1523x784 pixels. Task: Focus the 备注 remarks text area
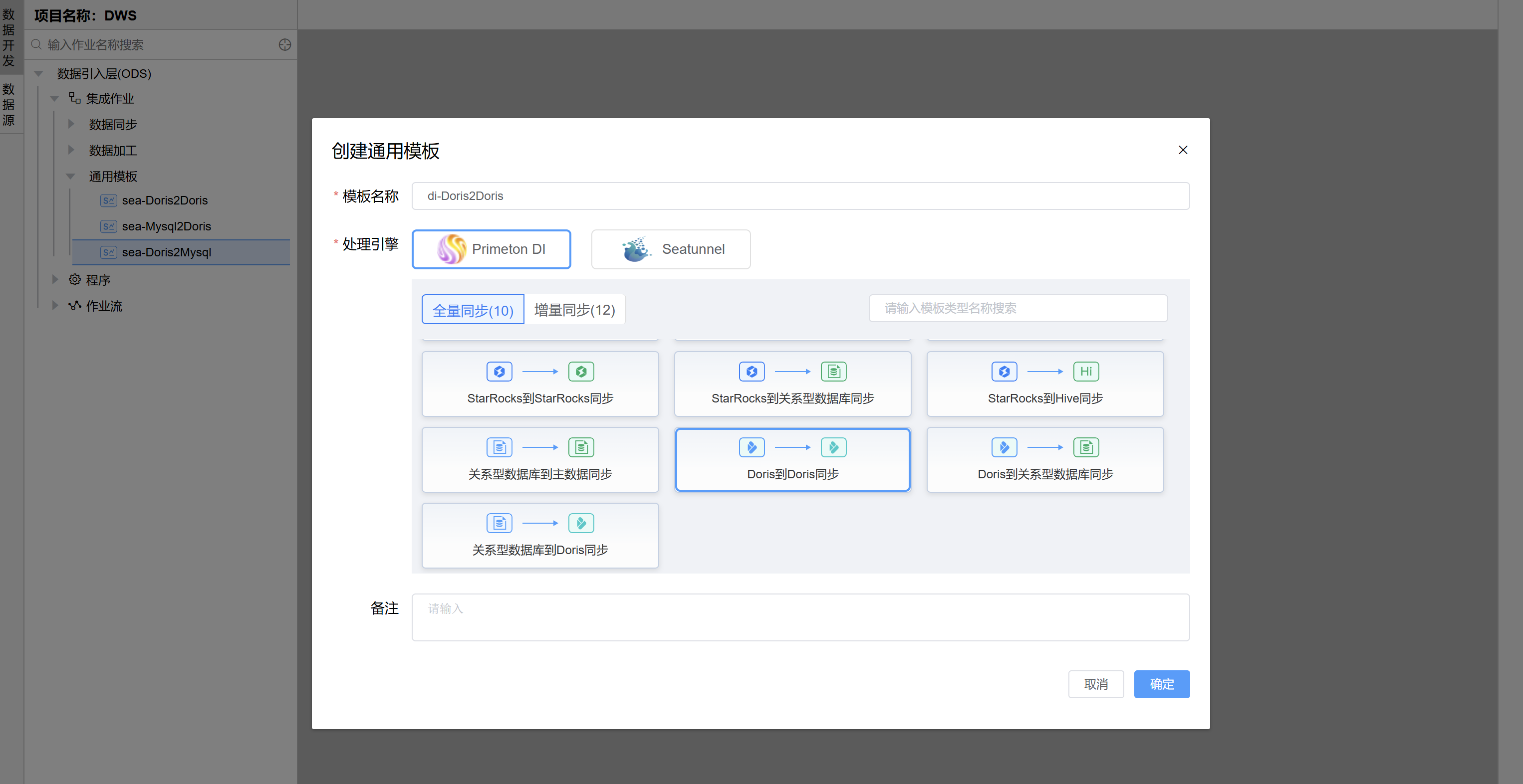click(x=800, y=617)
